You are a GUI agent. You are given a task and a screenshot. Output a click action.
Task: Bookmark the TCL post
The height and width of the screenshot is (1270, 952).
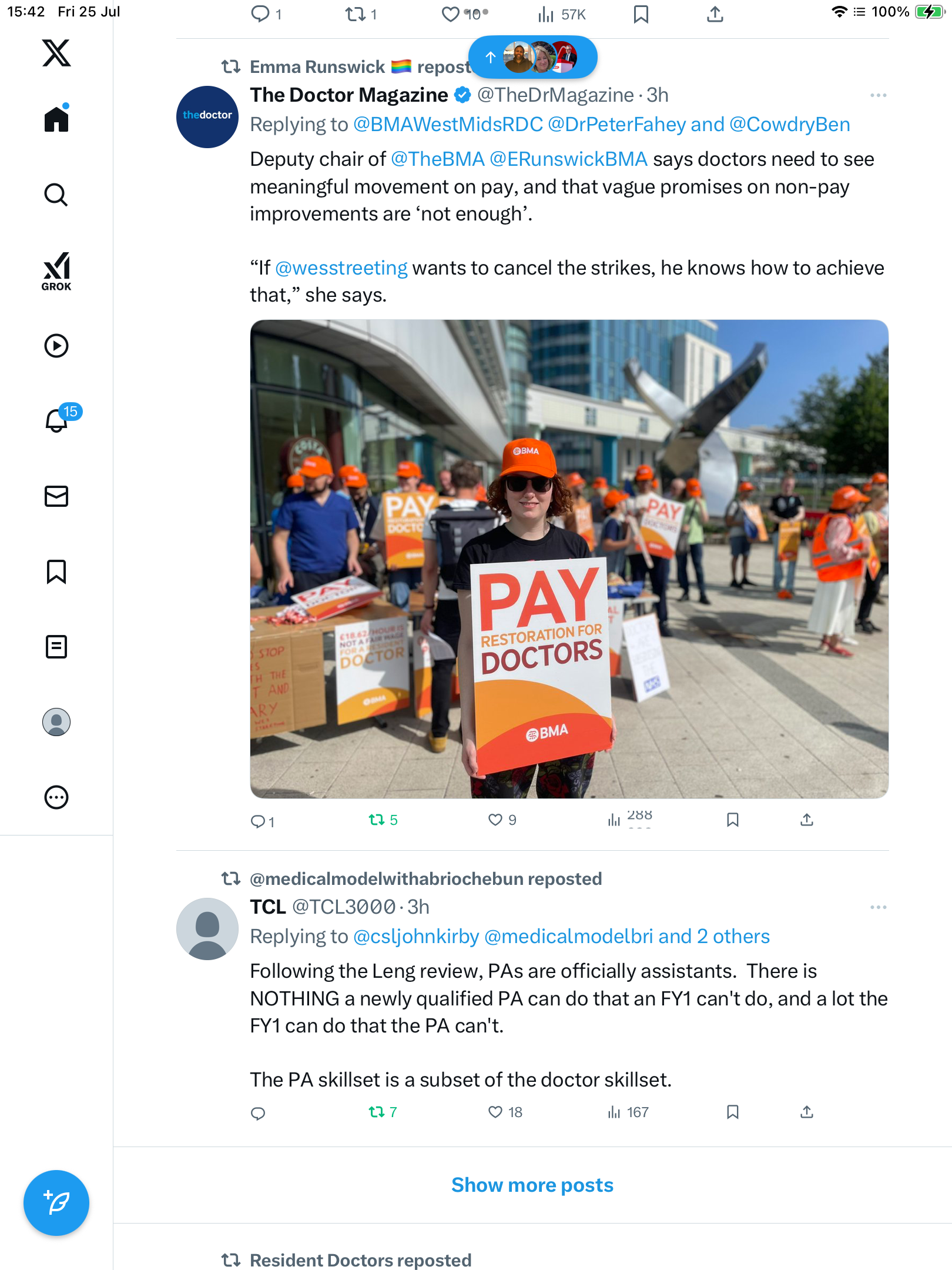tap(733, 1112)
